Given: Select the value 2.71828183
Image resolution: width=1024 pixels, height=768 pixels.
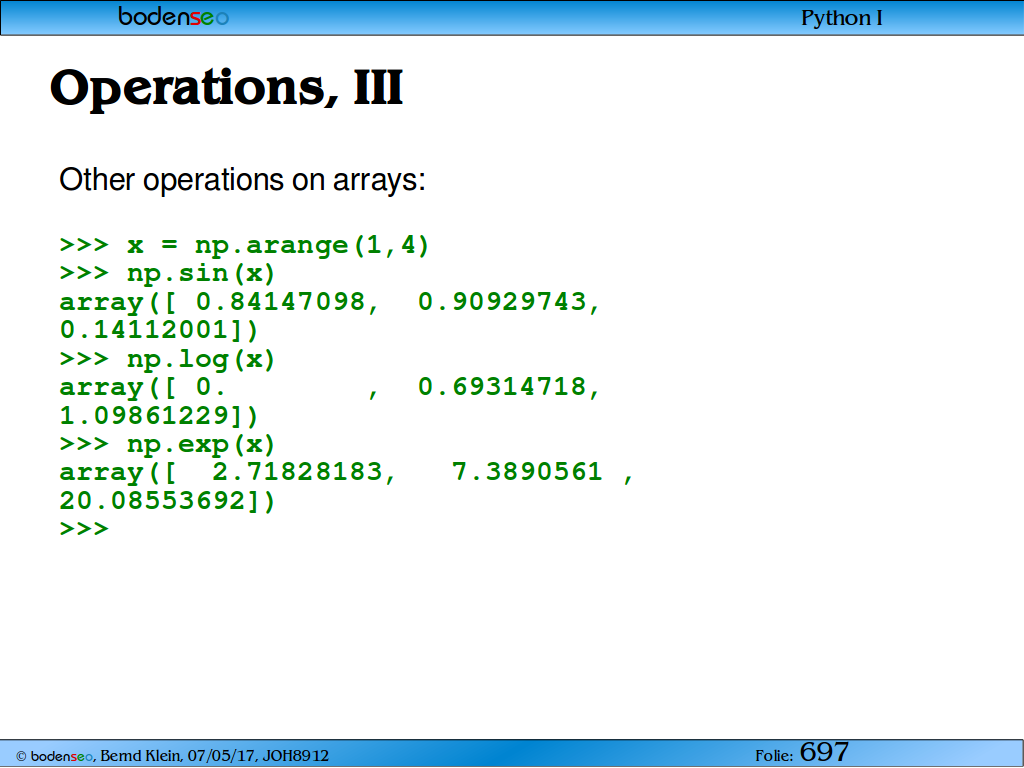Looking at the screenshot, I should [x=297, y=472].
